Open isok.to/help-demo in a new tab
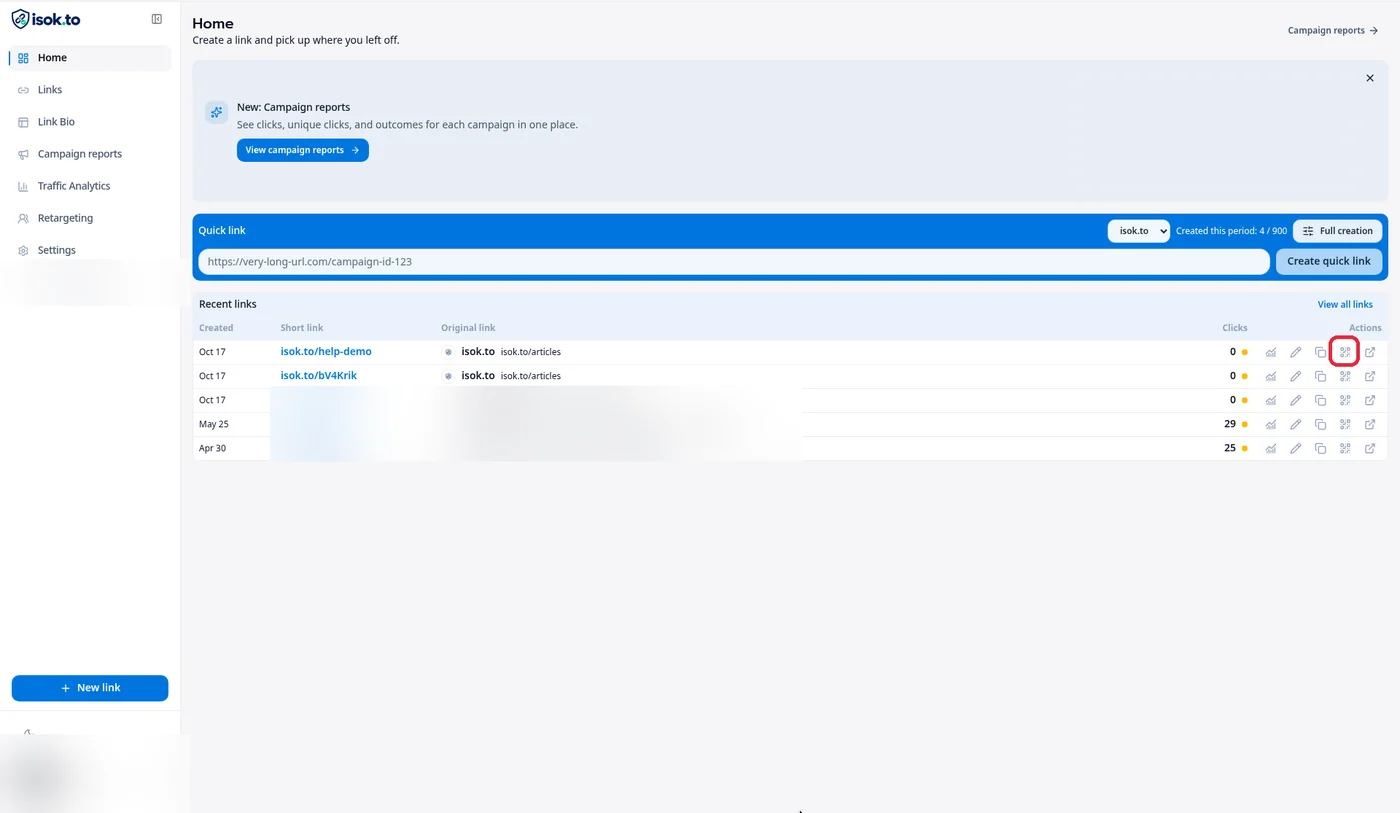Viewport: 1400px width, 813px height. pos(1370,352)
